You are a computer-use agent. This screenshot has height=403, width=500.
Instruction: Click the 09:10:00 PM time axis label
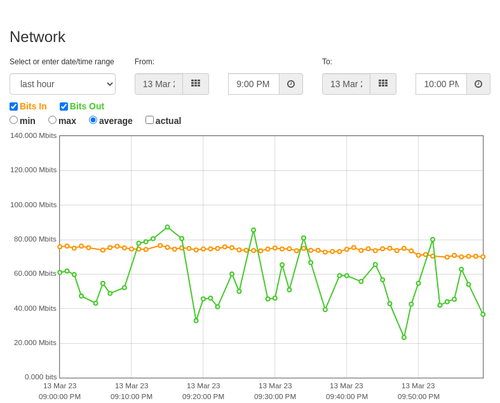click(131, 397)
